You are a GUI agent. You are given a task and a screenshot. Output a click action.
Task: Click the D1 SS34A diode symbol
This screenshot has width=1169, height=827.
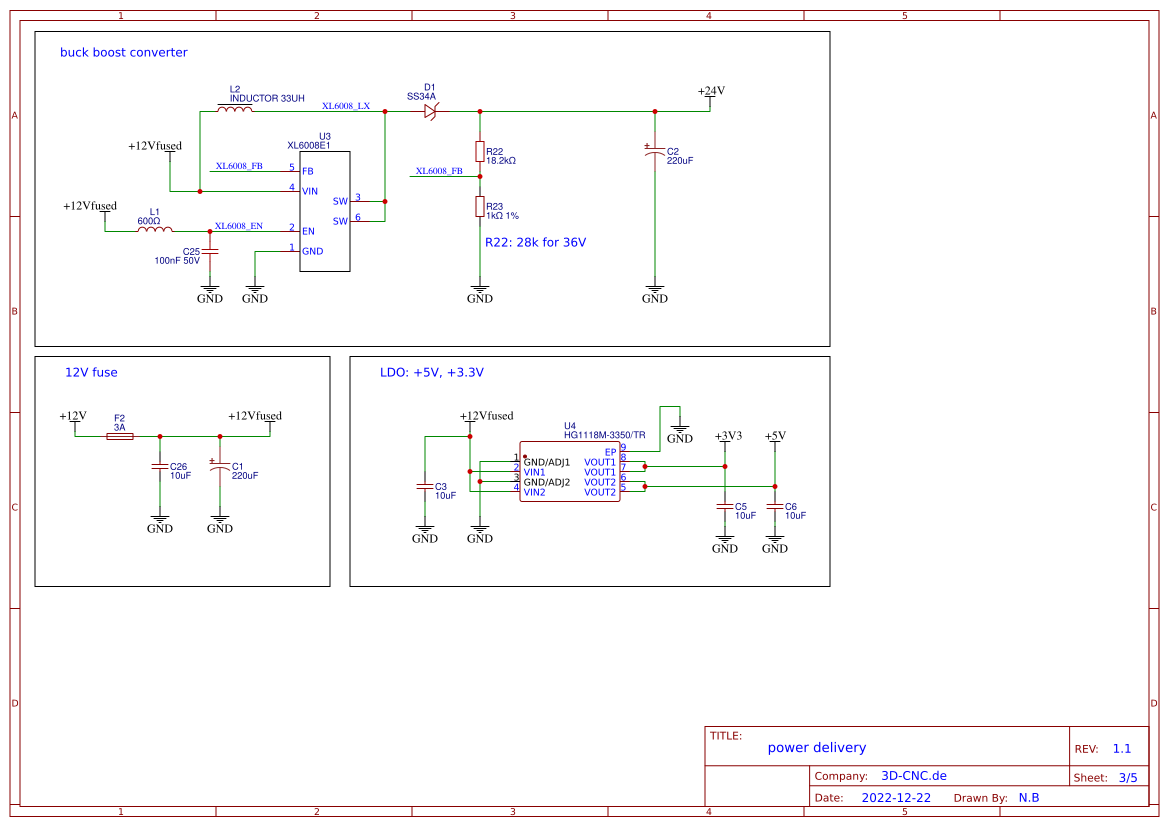430,112
